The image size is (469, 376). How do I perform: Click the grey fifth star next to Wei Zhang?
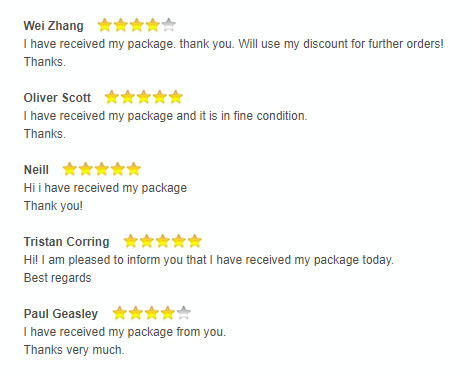tap(169, 25)
